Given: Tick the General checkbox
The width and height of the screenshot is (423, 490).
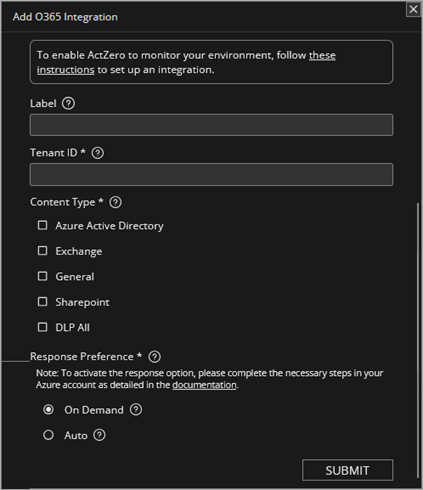Looking at the screenshot, I should click(43, 276).
